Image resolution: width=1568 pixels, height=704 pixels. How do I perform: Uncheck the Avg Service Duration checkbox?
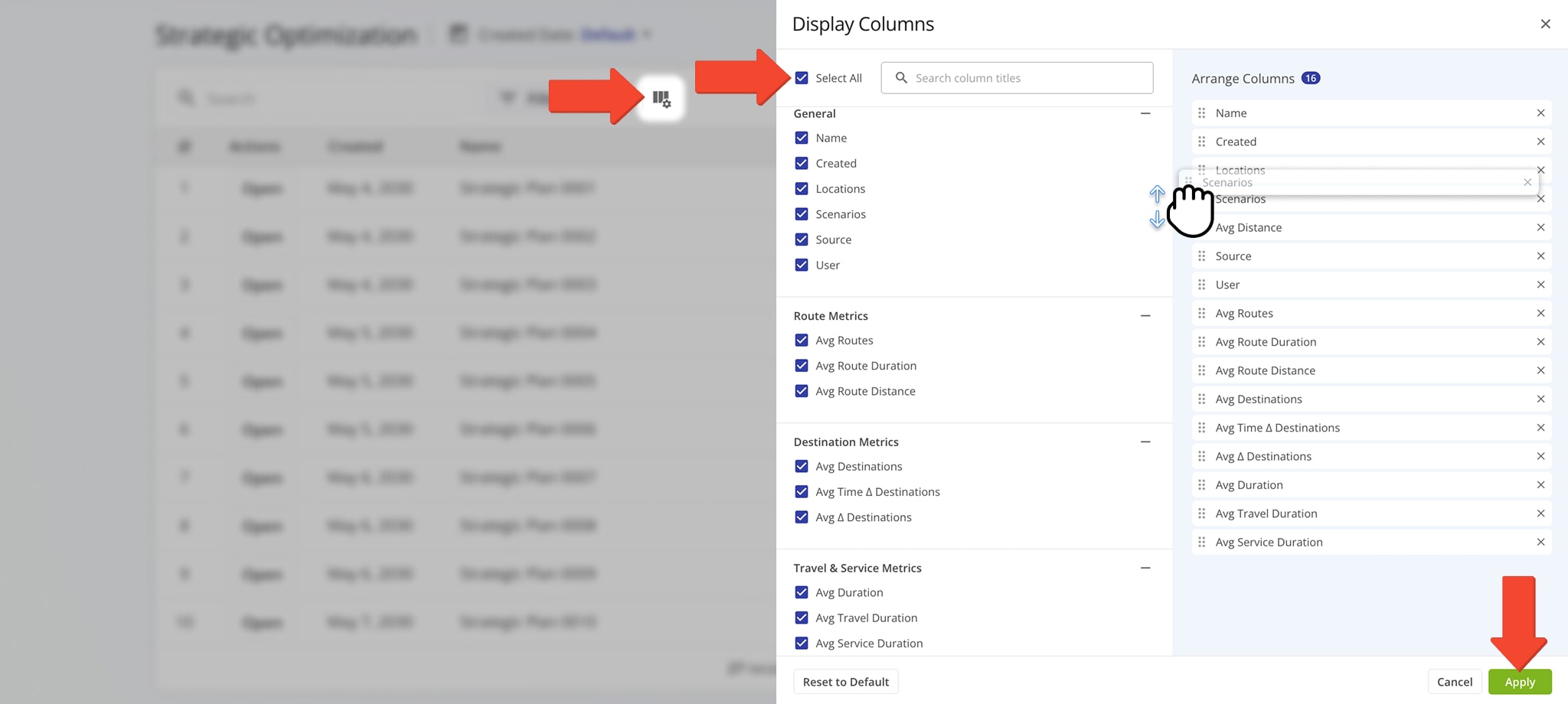pyautogui.click(x=802, y=644)
